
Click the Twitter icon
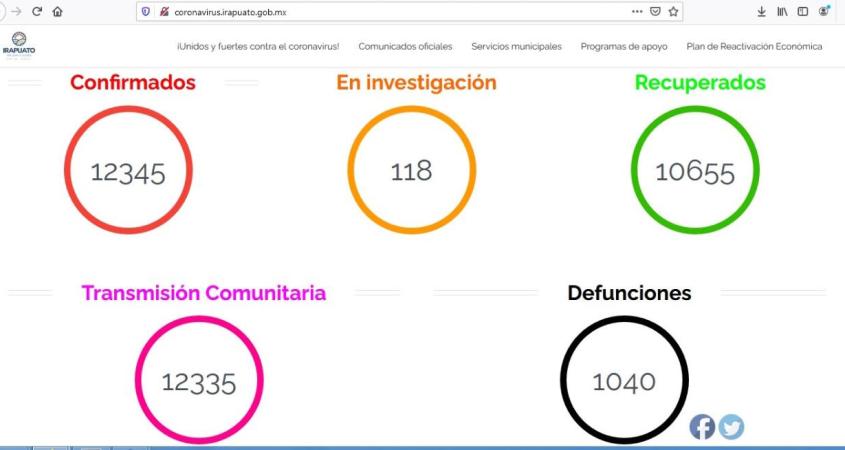[731, 427]
